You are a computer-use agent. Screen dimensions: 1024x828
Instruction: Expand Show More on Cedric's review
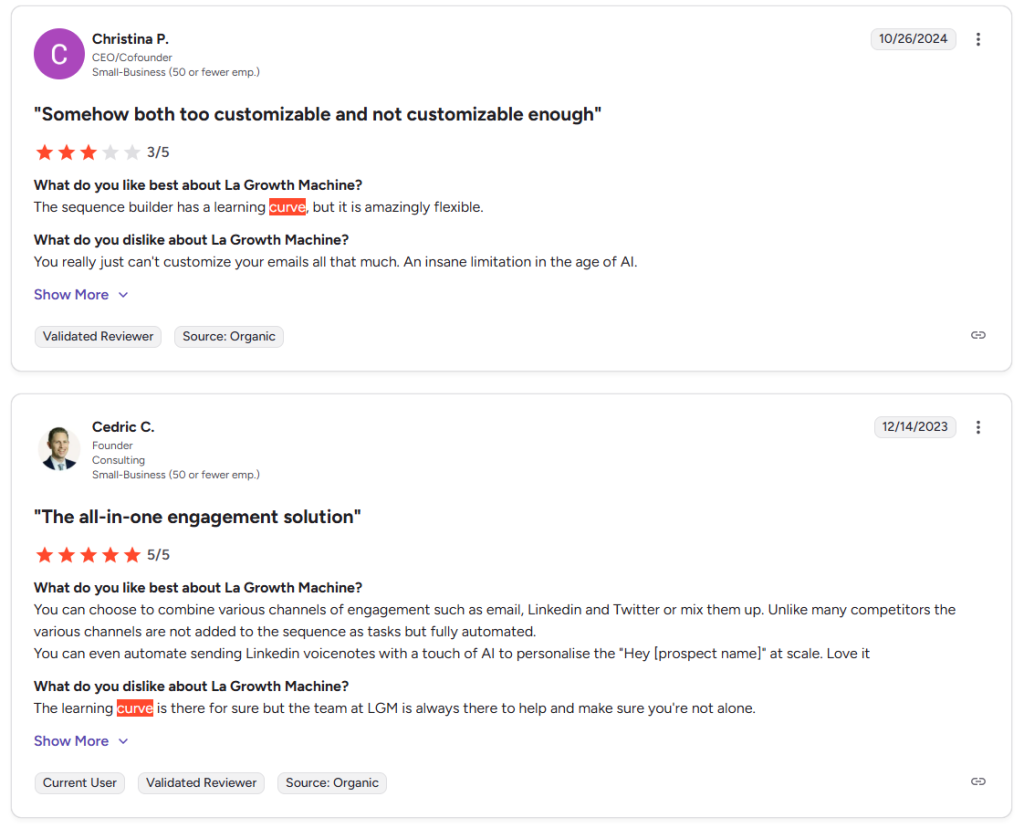pos(70,741)
